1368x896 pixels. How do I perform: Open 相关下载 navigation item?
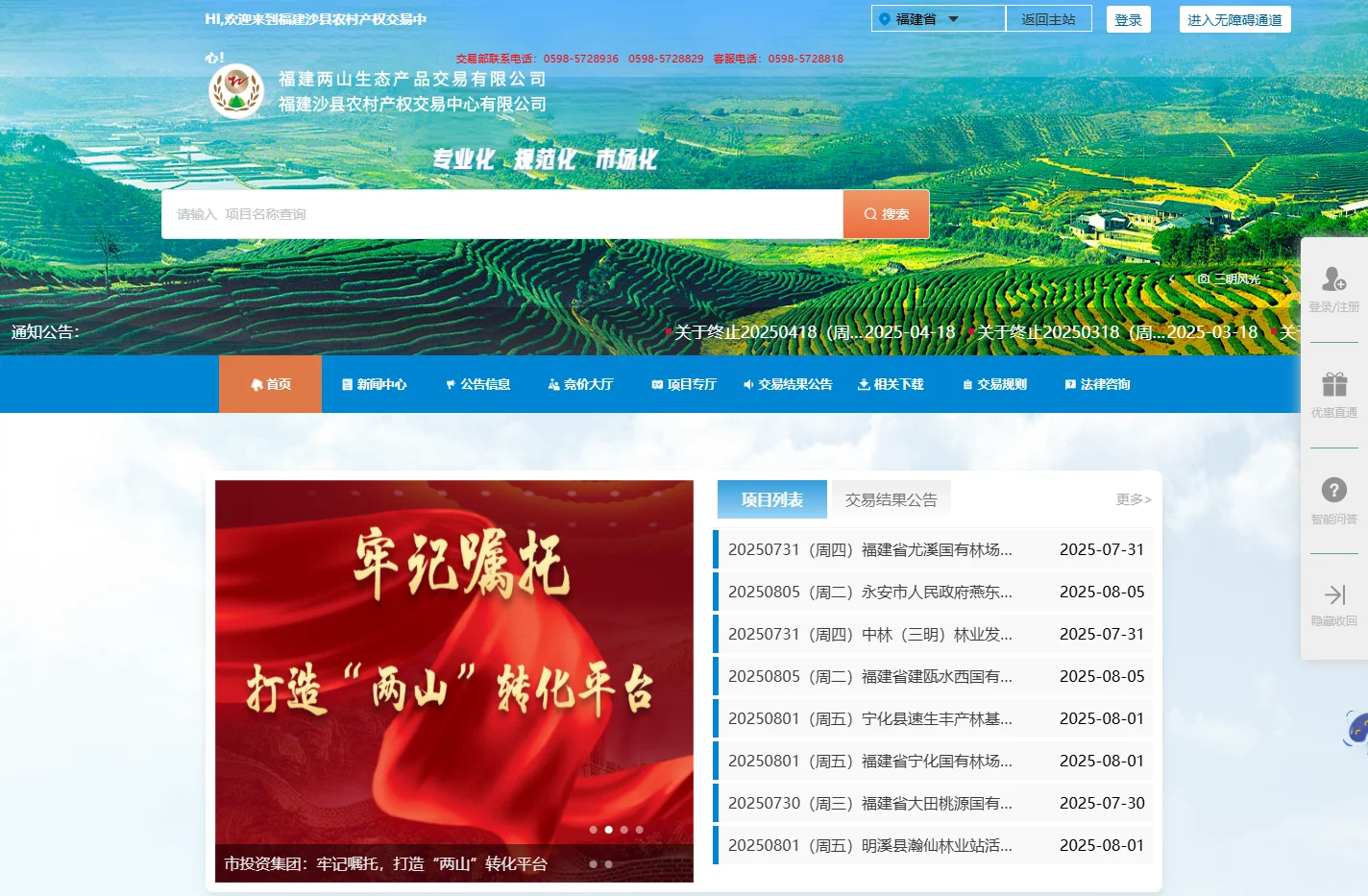(891, 384)
